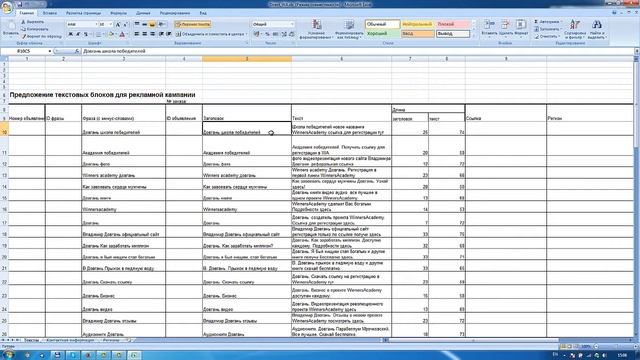Toggle Wrap Text (Перенос текста)
The height and width of the screenshot is (360, 640).
click(x=193, y=24)
